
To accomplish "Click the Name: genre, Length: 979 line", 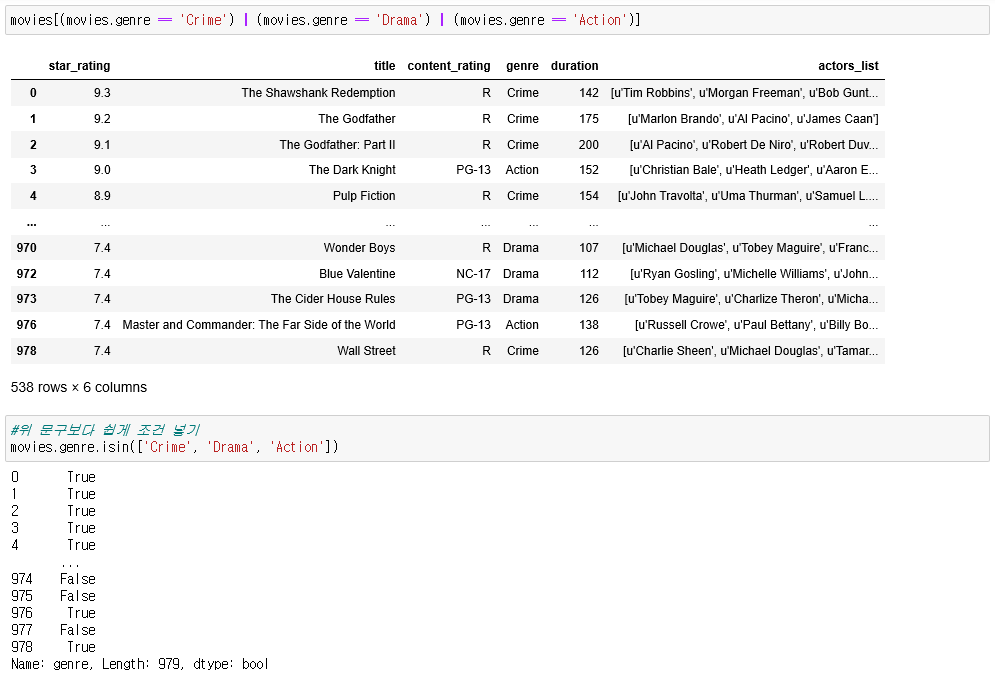I will pyautogui.click(x=140, y=664).
